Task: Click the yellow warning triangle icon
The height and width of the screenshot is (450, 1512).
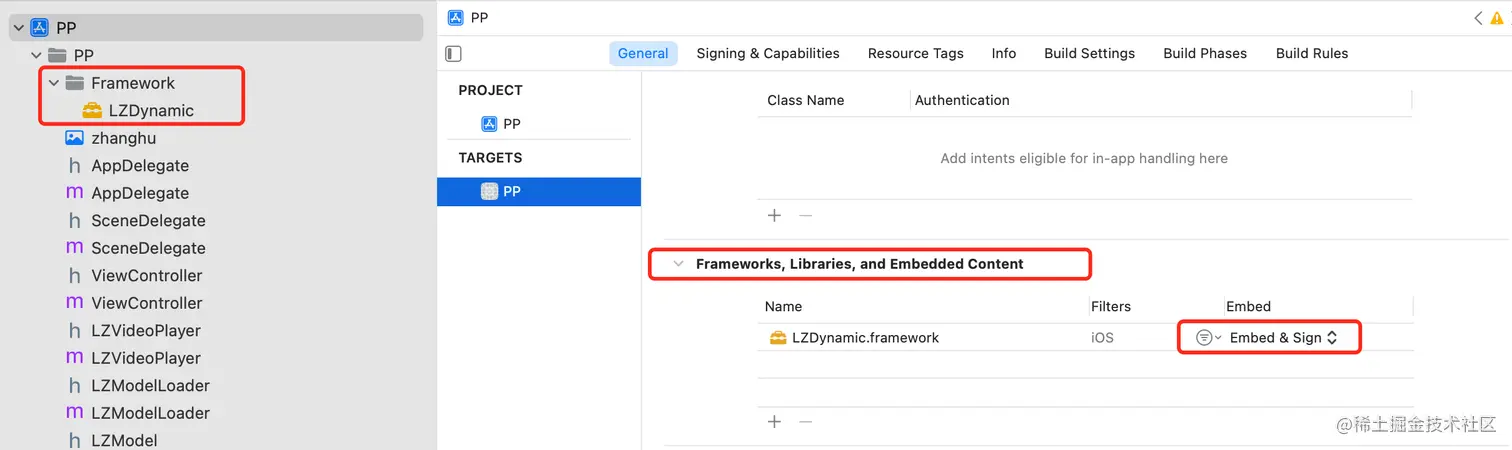Action: coord(1497,18)
